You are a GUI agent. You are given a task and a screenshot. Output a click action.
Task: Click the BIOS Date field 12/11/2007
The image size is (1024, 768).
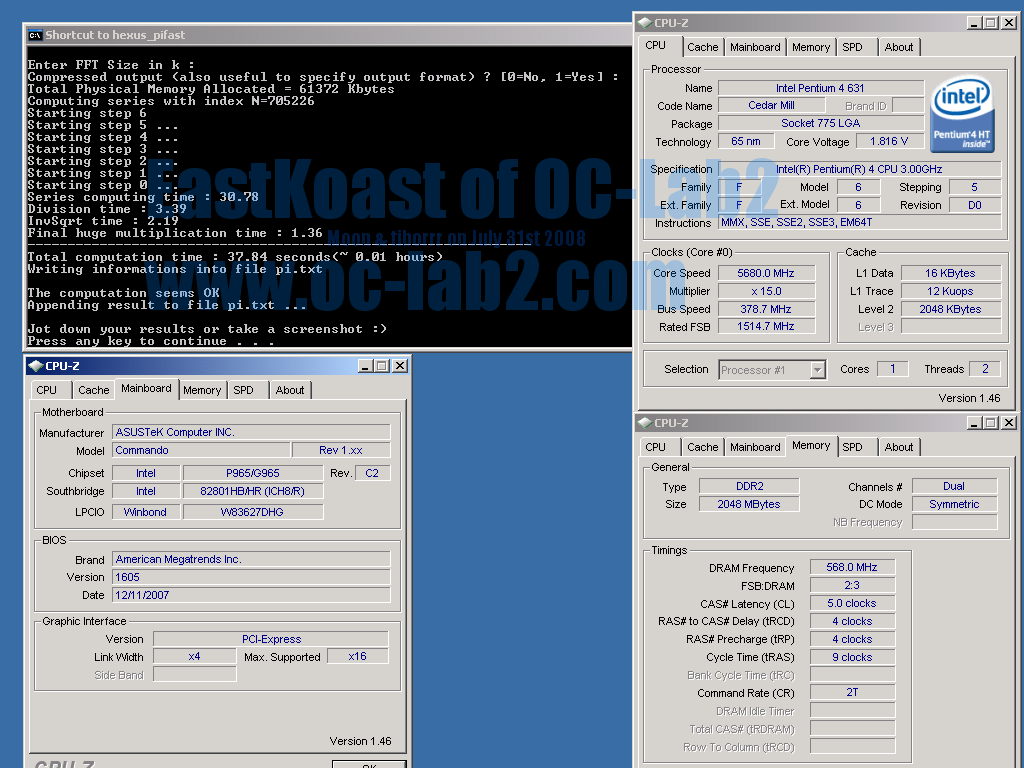point(251,596)
